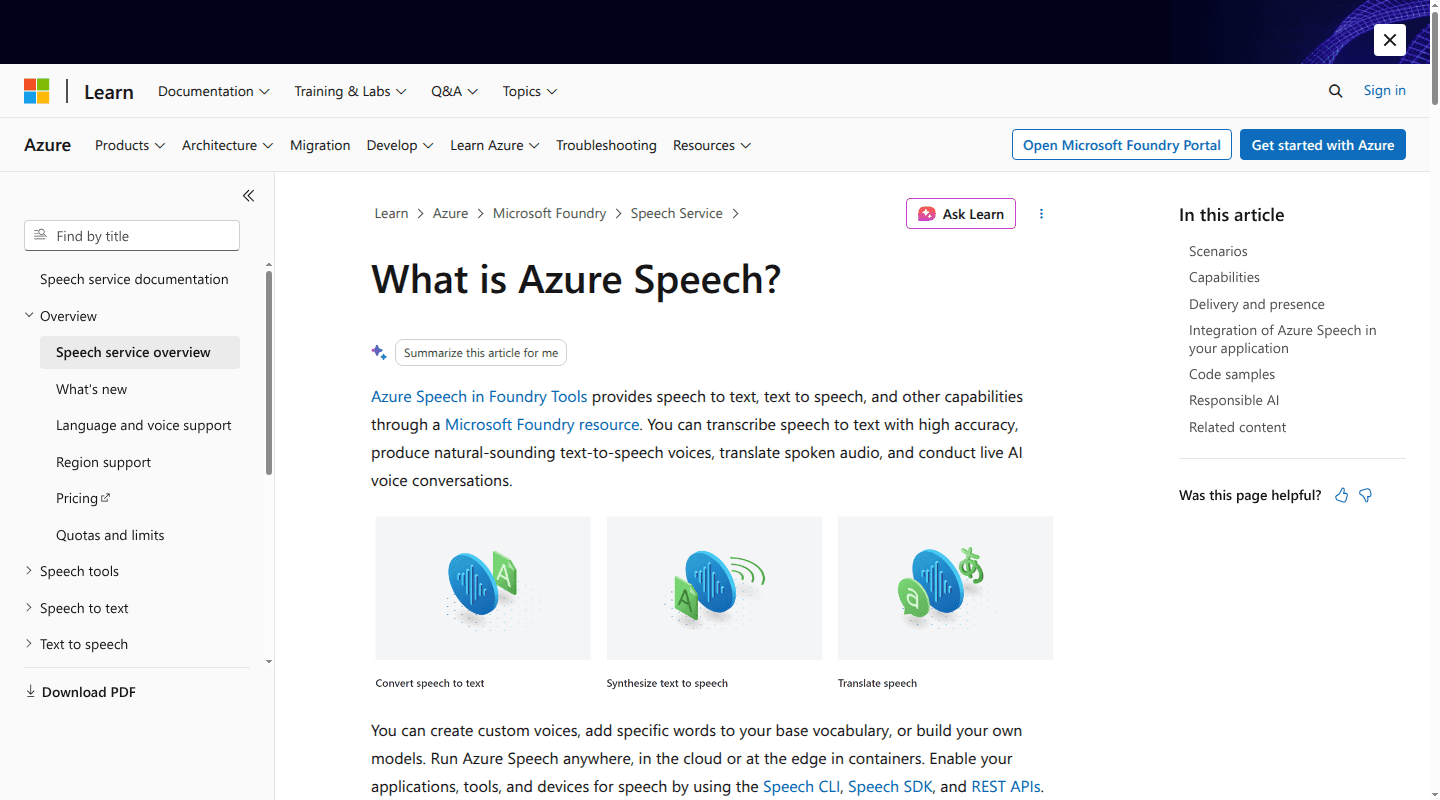1440x800 pixels.
Task: Expand the Topics dropdown menu
Action: pos(530,91)
